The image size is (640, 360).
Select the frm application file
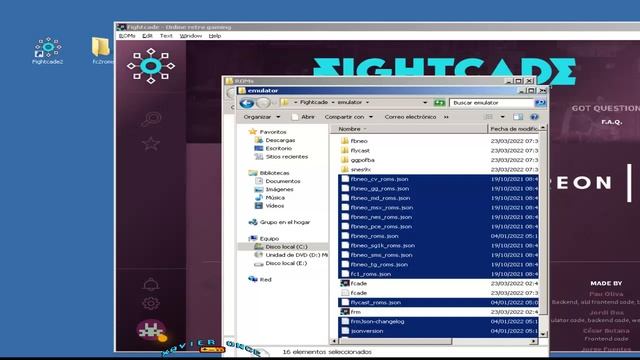click(x=351, y=312)
